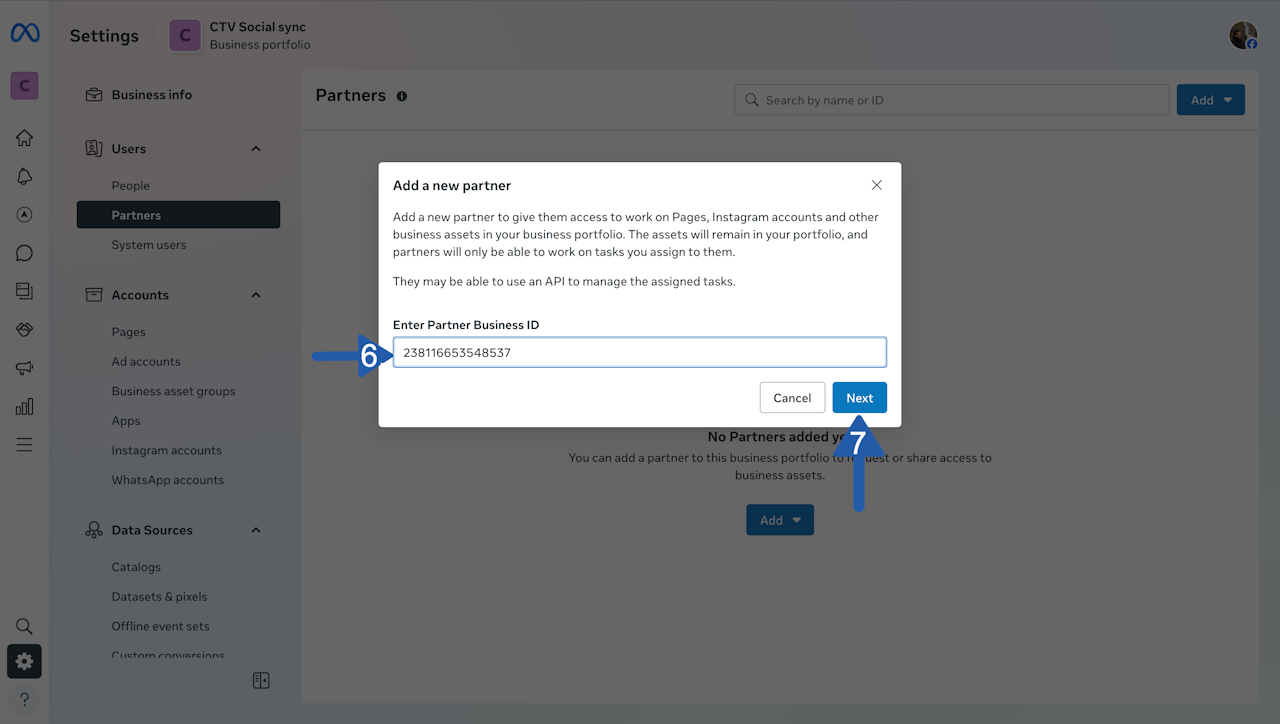Image resolution: width=1280 pixels, height=724 pixels.
Task: Open the bar chart insights icon
Action: coord(24,406)
